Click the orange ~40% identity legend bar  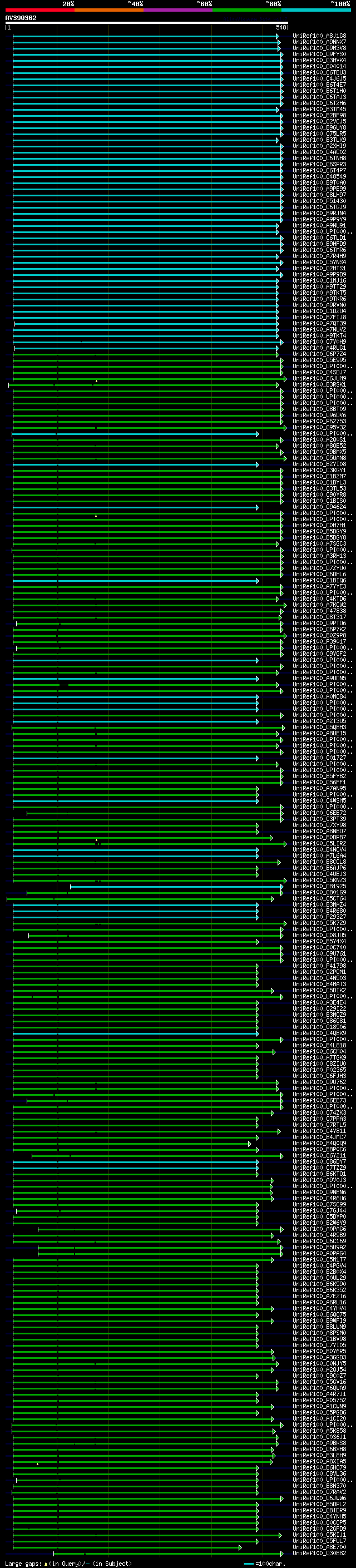click(109, 10)
